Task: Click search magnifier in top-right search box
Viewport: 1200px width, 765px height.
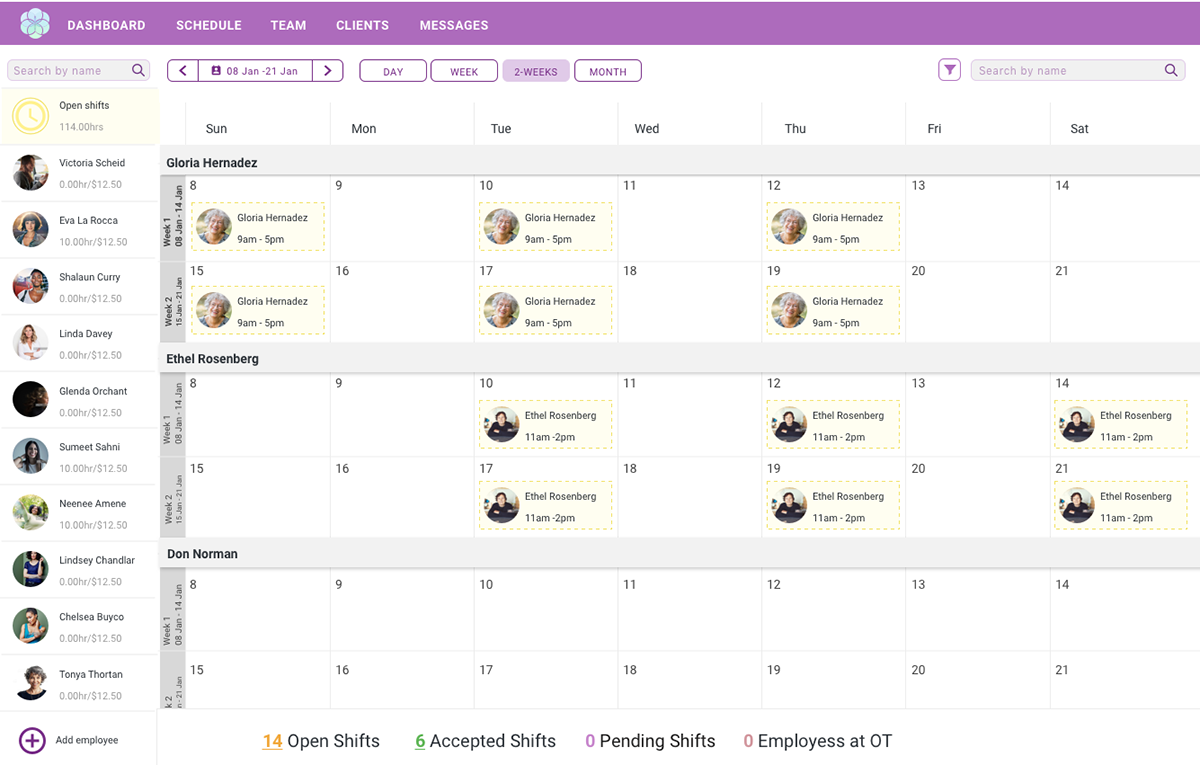Action: 1171,70
